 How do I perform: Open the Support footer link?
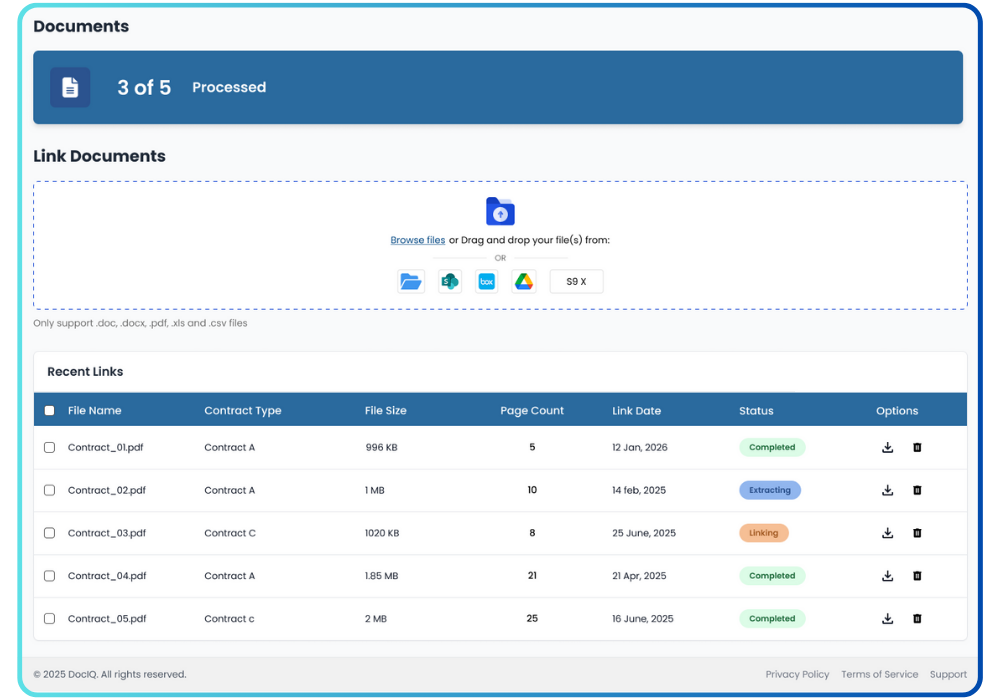[x=948, y=674]
